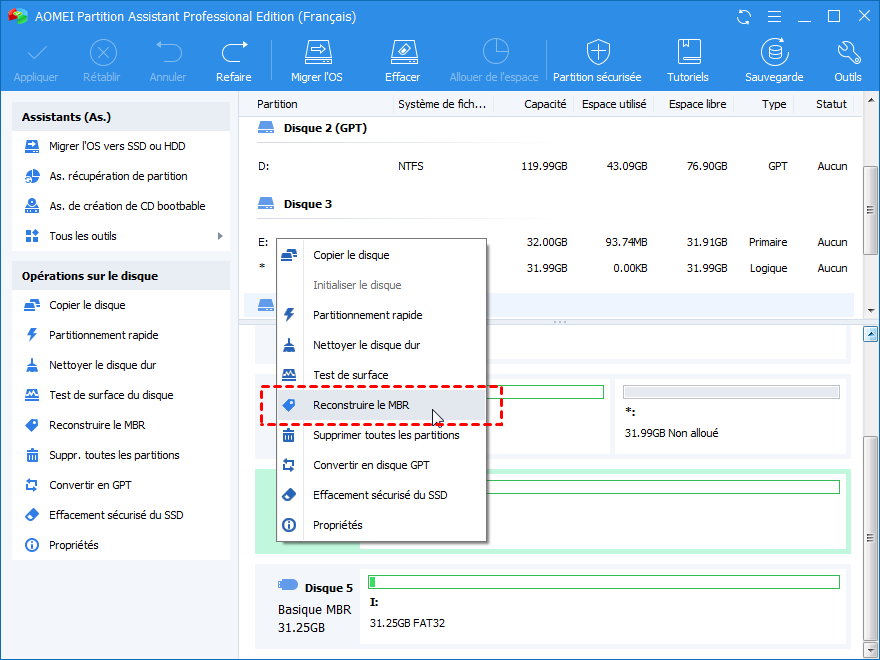Image resolution: width=880 pixels, height=660 pixels.
Task: Click the partition list scroll up arrow
Action: click(x=870, y=101)
